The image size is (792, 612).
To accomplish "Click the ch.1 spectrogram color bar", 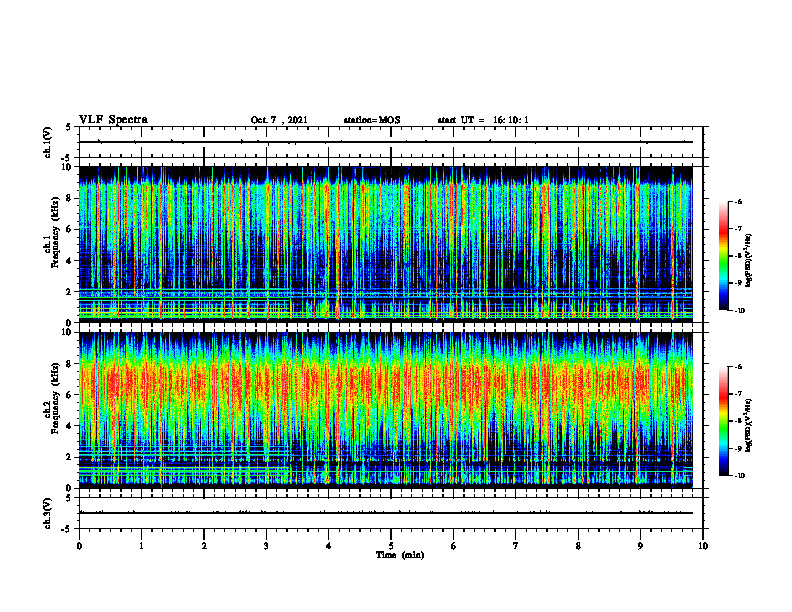I will click(723, 256).
